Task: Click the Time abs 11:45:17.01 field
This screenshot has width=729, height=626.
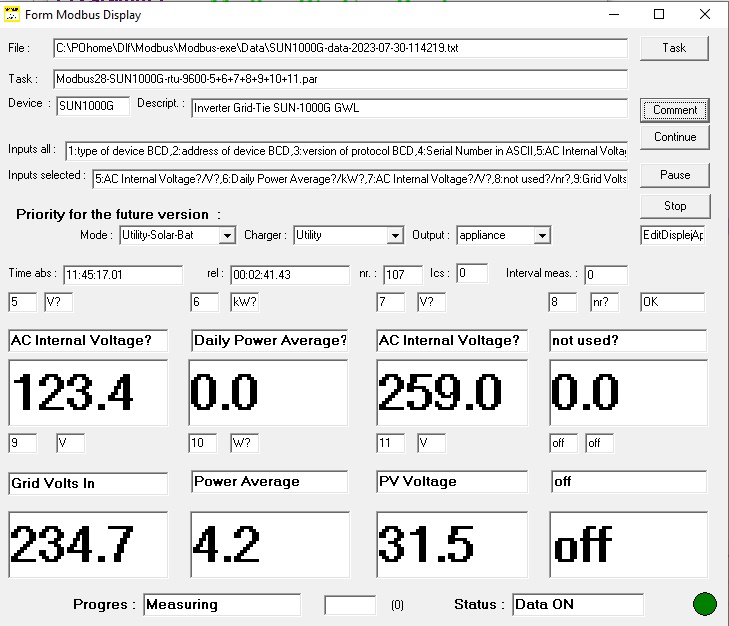Action: point(123,274)
